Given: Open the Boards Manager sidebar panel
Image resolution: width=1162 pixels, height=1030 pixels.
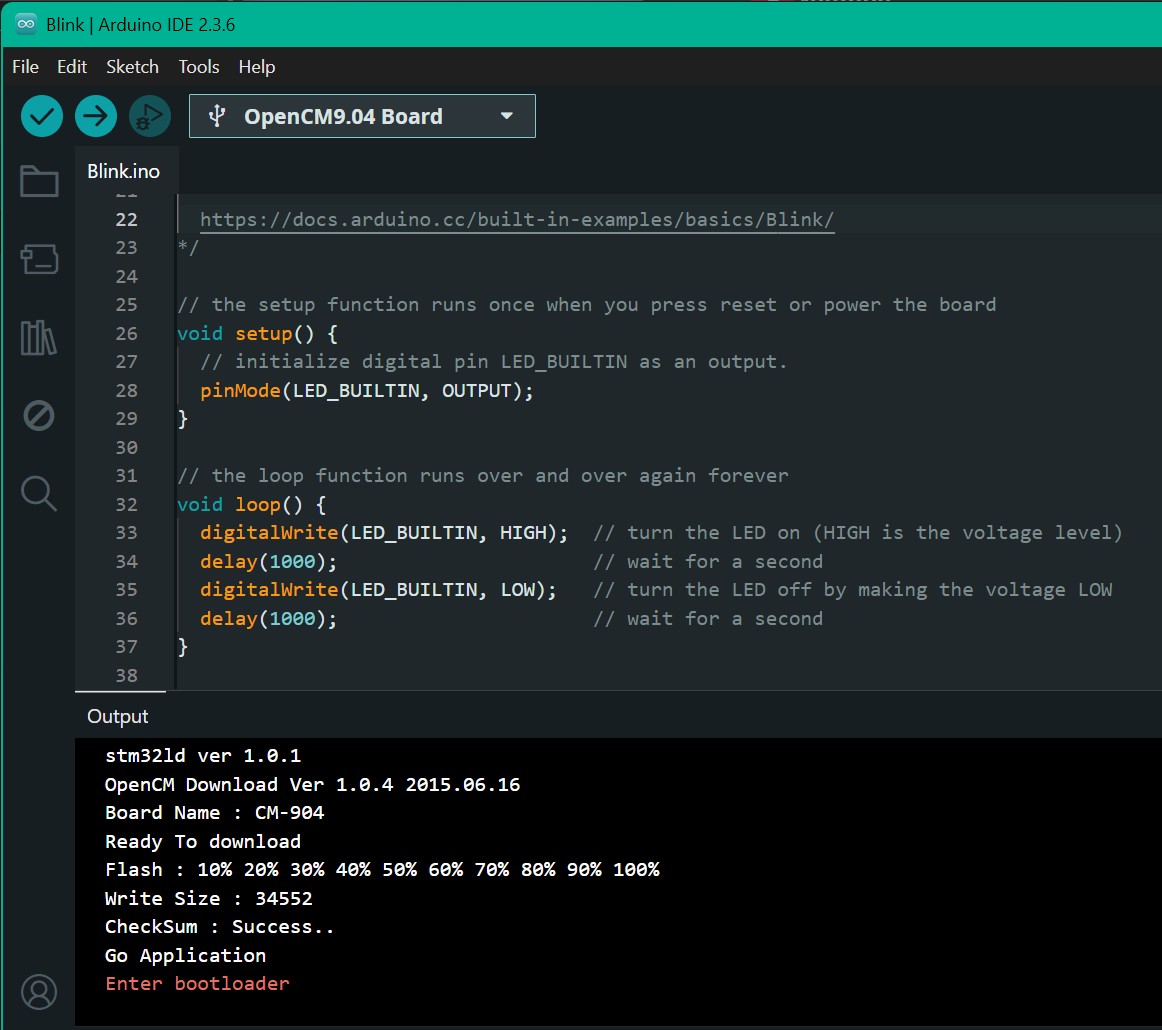Looking at the screenshot, I should (x=39, y=259).
